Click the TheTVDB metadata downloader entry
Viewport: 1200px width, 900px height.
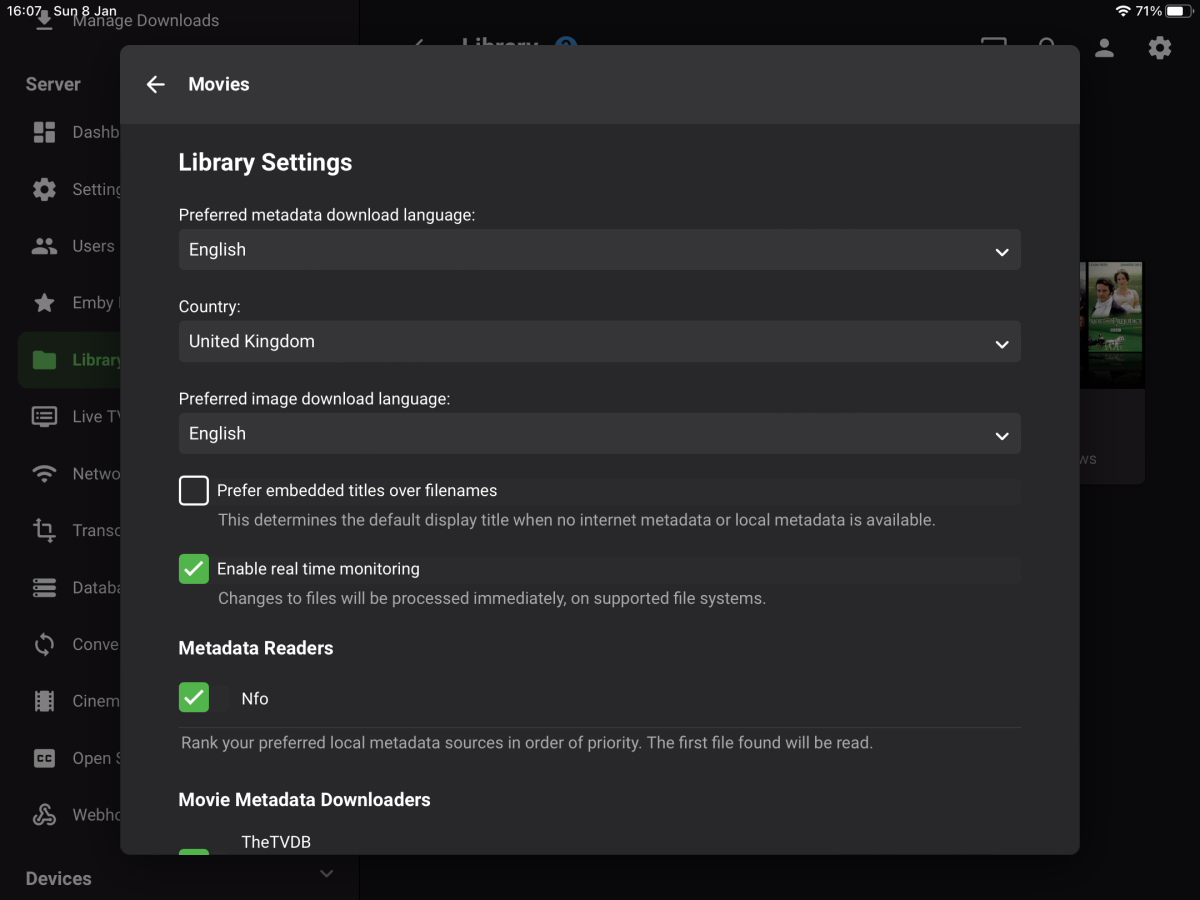click(x=276, y=842)
